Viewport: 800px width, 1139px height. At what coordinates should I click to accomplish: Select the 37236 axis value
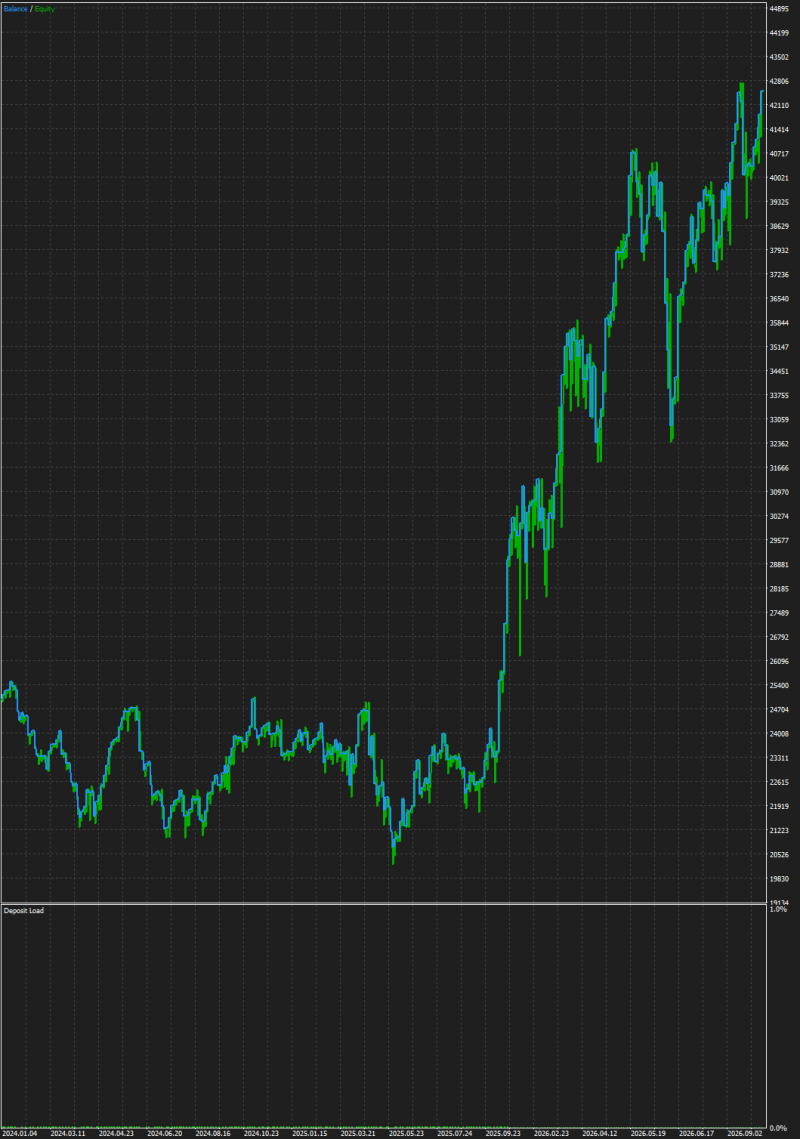point(779,275)
